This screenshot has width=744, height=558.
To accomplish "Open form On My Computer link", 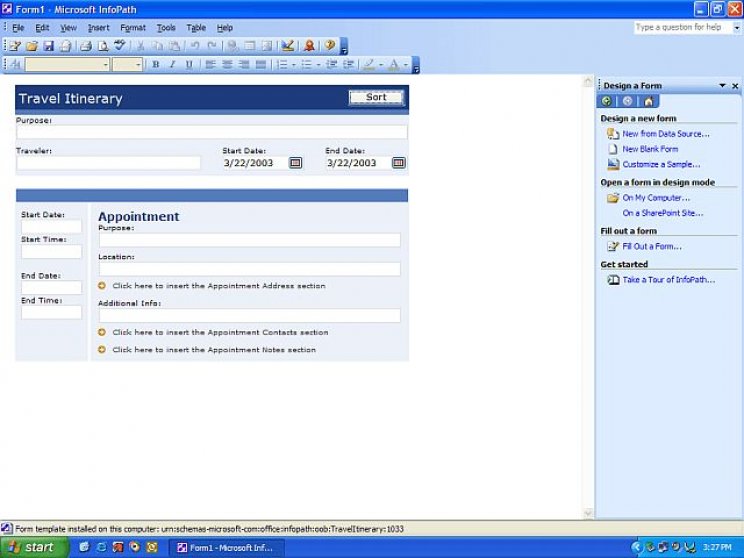I will click(x=656, y=197).
